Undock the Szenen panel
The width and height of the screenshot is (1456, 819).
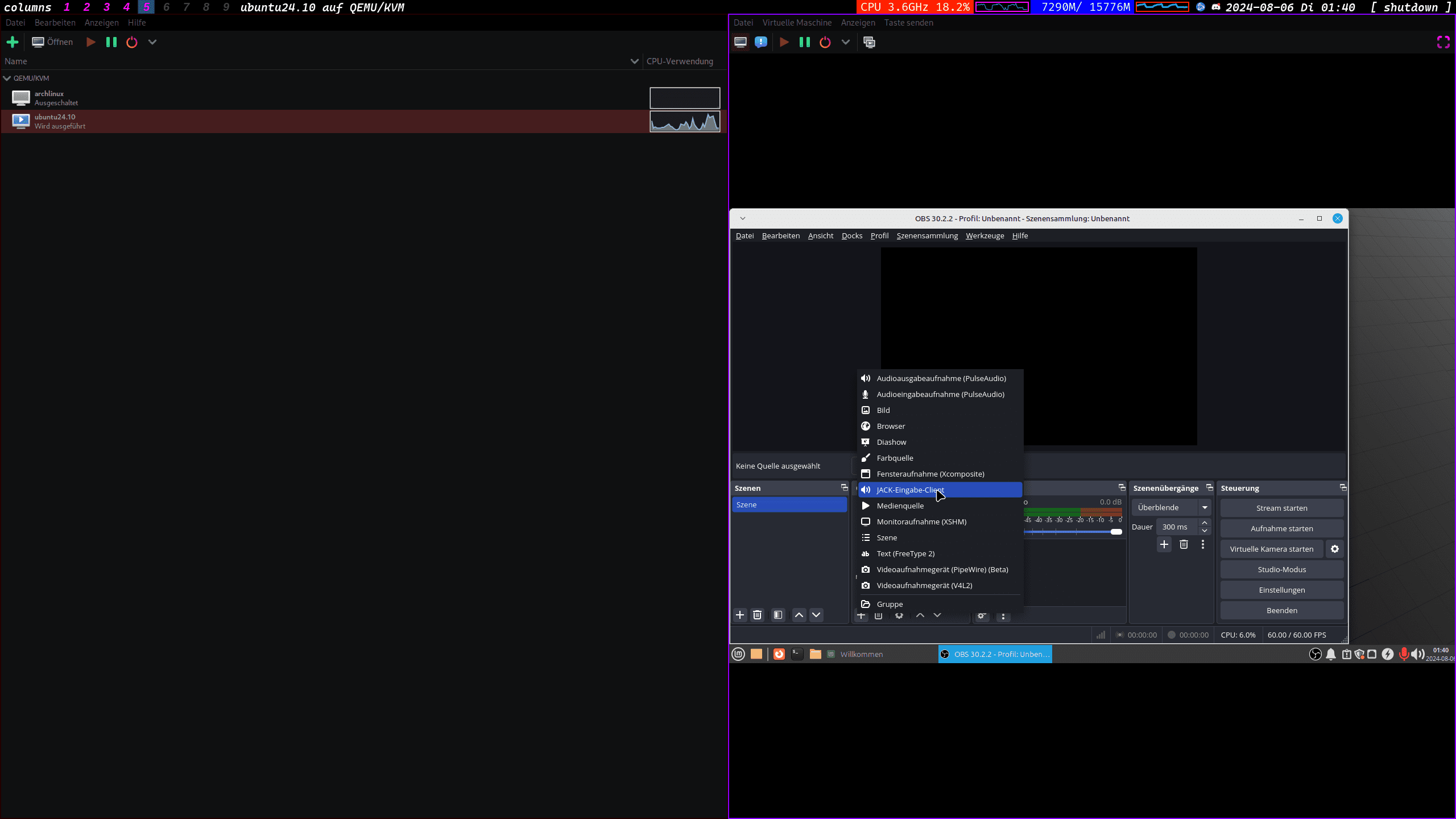tap(844, 487)
